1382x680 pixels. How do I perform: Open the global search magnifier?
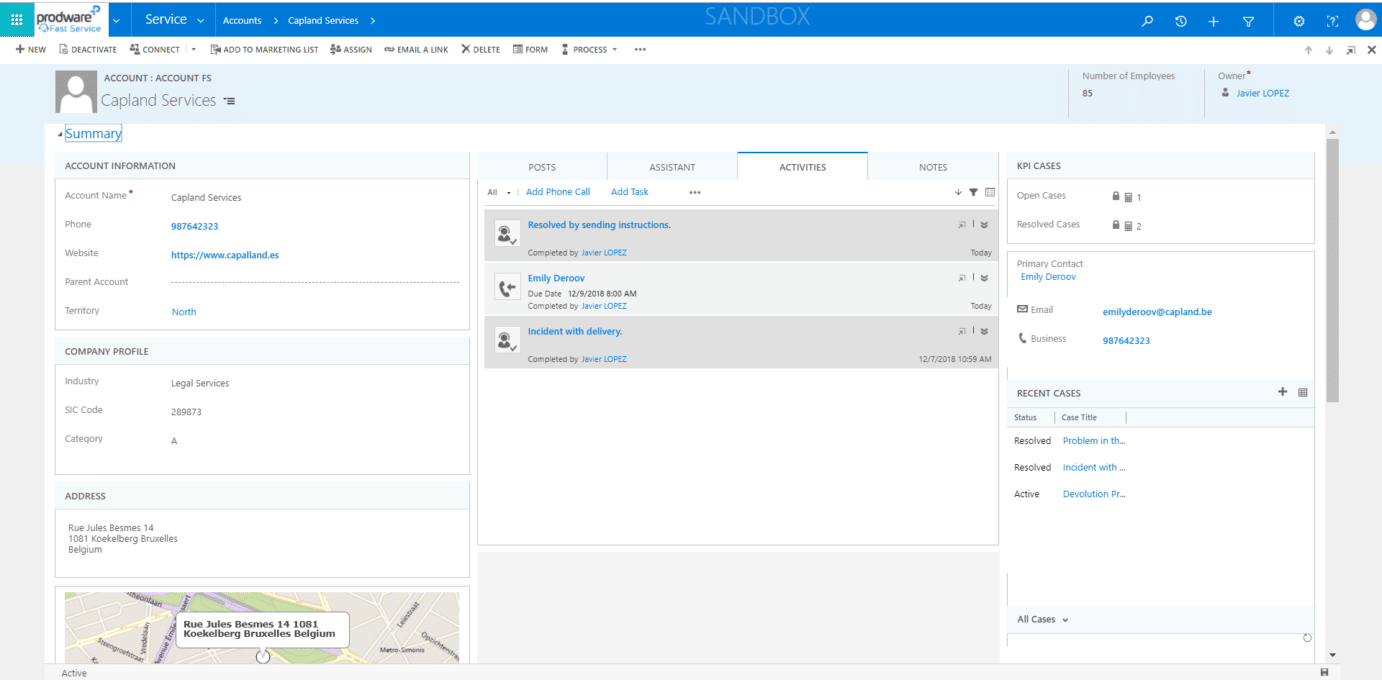point(1148,20)
